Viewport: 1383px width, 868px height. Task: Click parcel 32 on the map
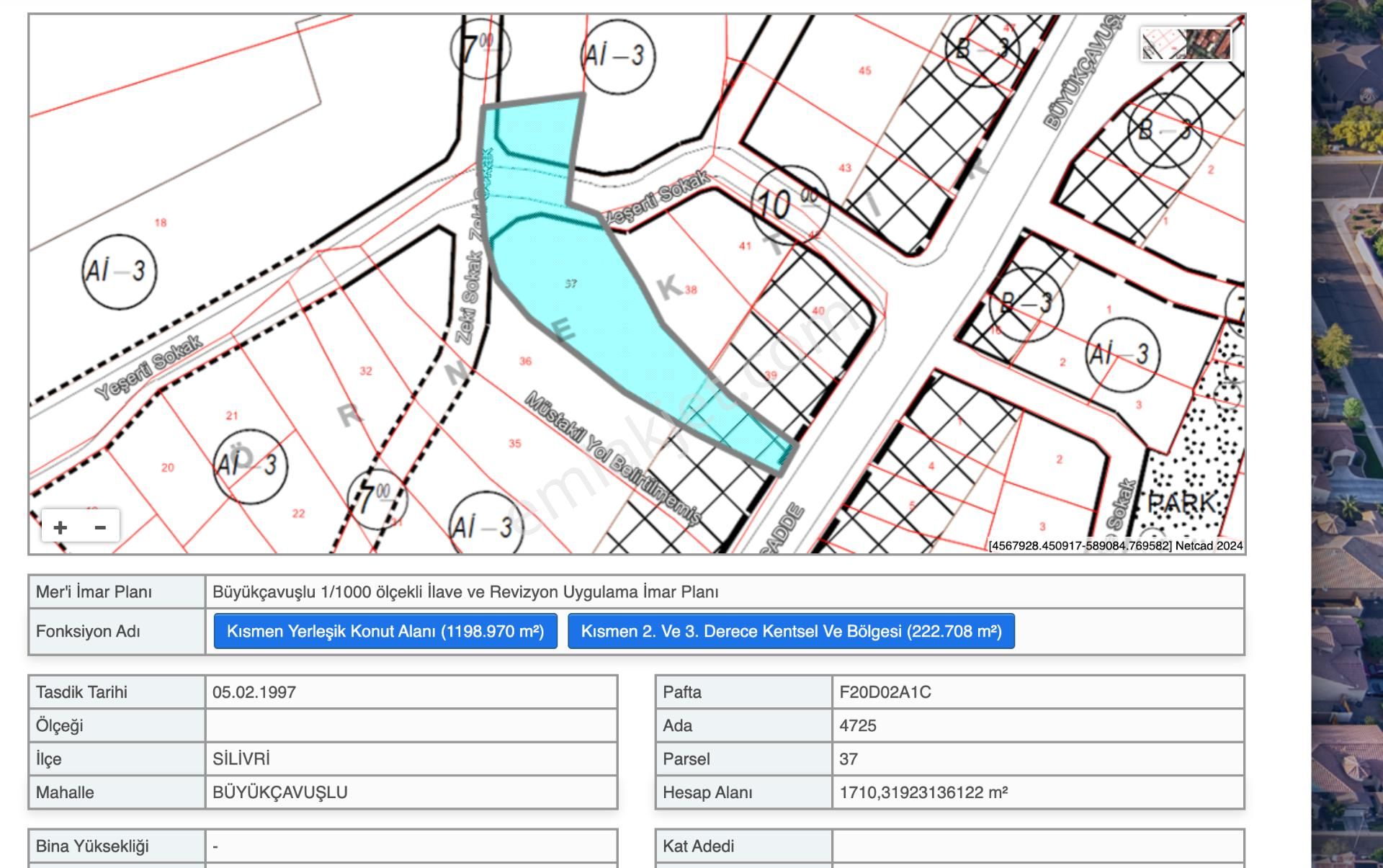coord(366,371)
